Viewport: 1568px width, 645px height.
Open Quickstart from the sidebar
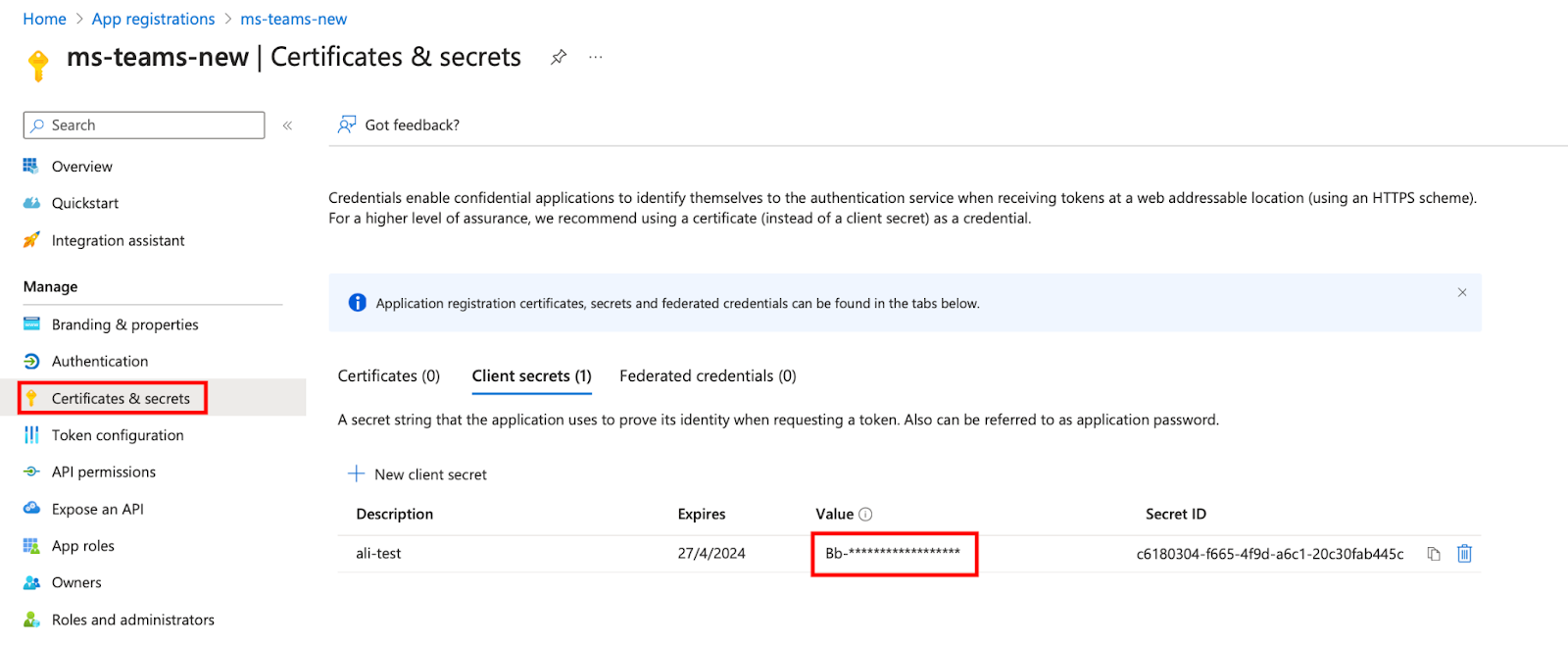click(x=85, y=203)
